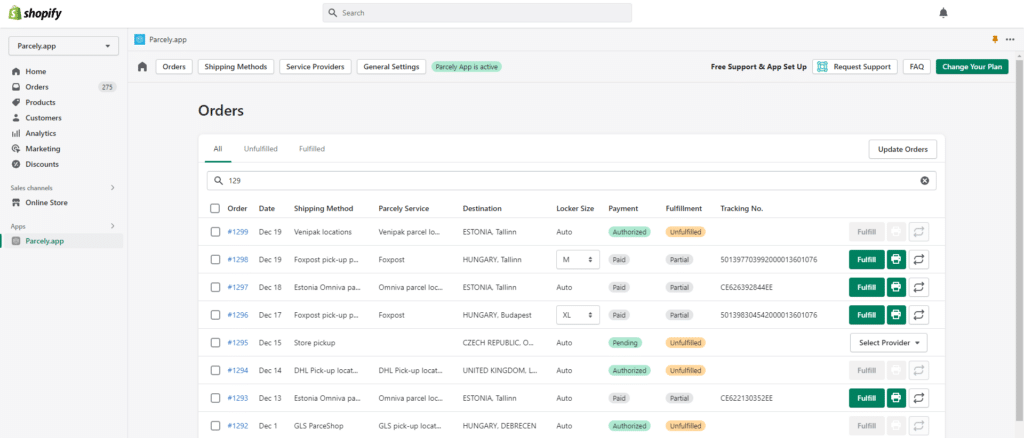Check the box for order #1297

pyautogui.click(x=215, y=287)
